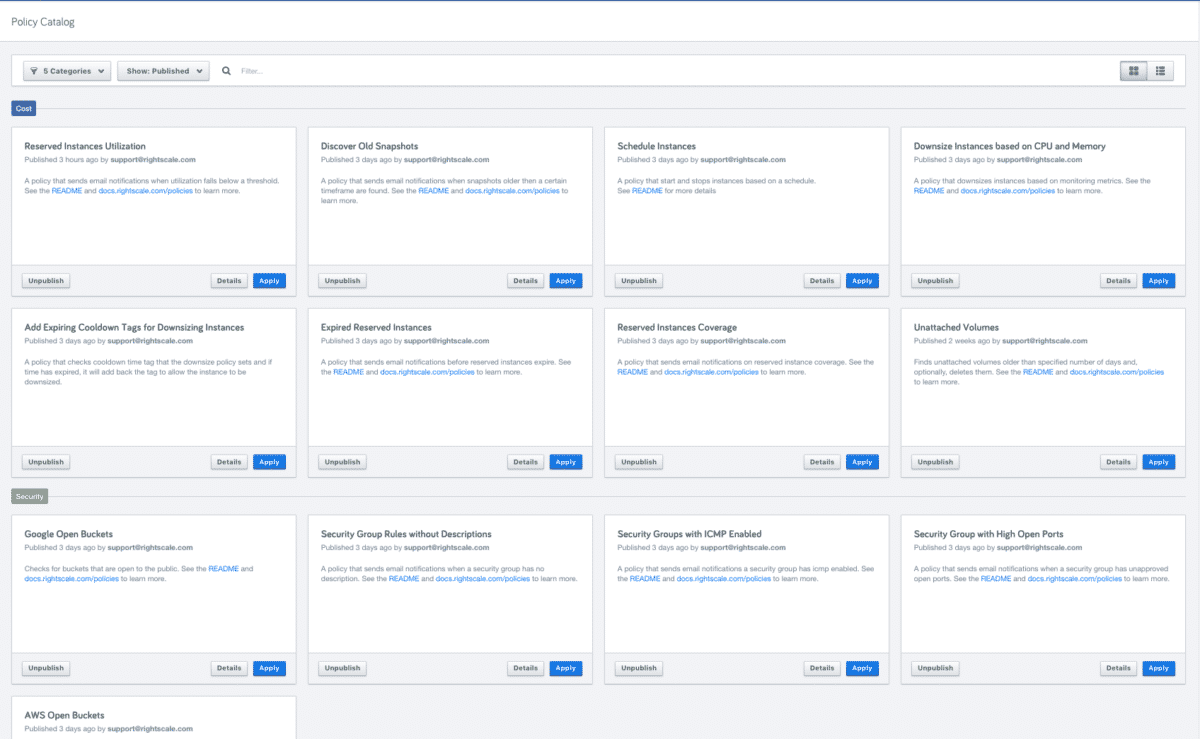Open Details for Schedule Instances policy
This screenshot has width=1200, height=739.
[822, 281]
